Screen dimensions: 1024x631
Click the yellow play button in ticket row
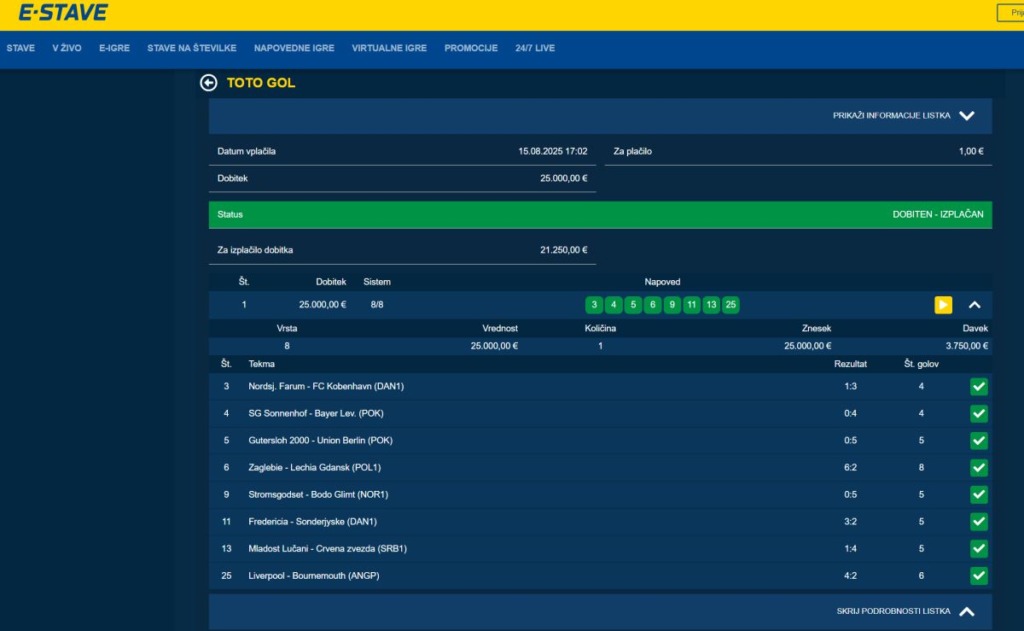pyautogui.click(x=943, y=305)
